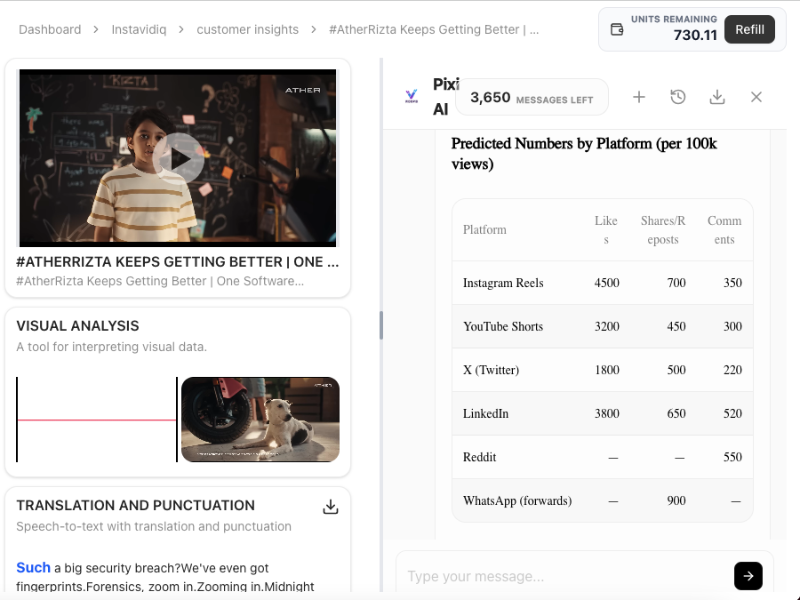This screenshot has height=600, width=800.
Task: Select customer insights in the breadcrumb
Action: [x=247, y=30]
